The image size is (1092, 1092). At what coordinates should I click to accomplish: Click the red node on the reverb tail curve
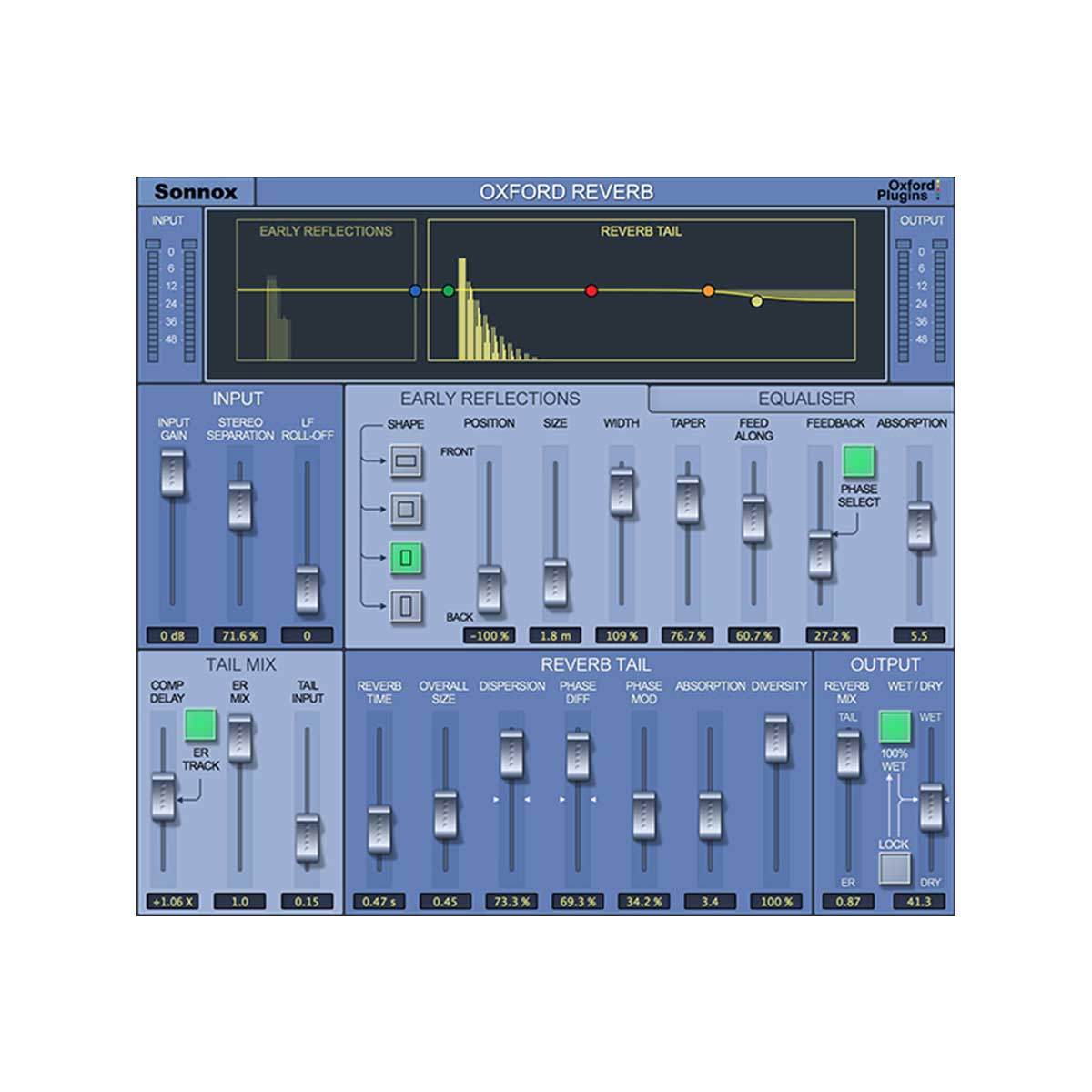pyautogui.click(x=590, y=289)
